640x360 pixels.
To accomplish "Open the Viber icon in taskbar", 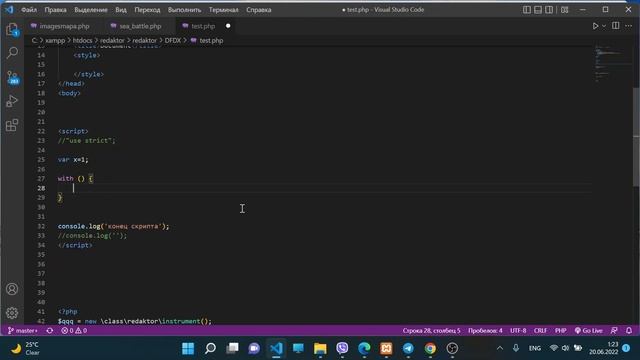I will [342, 348].
